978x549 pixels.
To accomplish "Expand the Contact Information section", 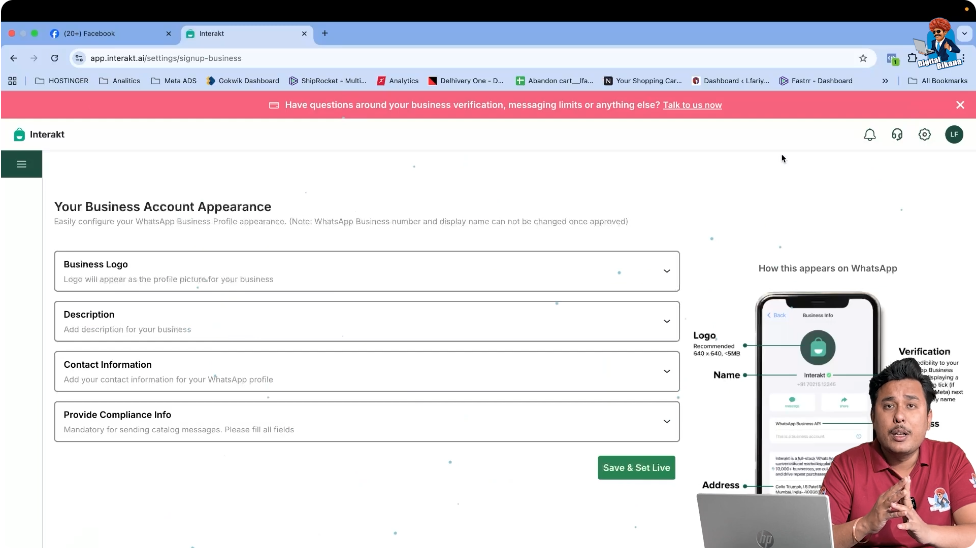I will (367, 371).
